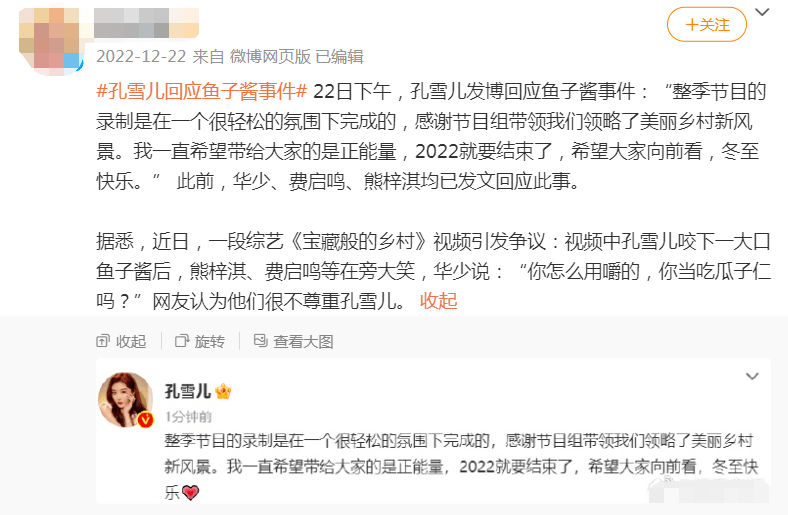788x515 pixels.
Task: Click the crown icon next to 孔雪儿
Action: (223, 391)
